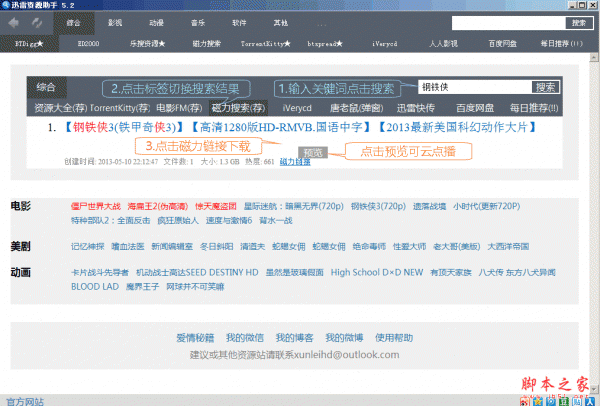The width and height of the screenshot is (600, 406).
Task: Open the 卡片战斗先导者 animation link
Action: (100, 272)
